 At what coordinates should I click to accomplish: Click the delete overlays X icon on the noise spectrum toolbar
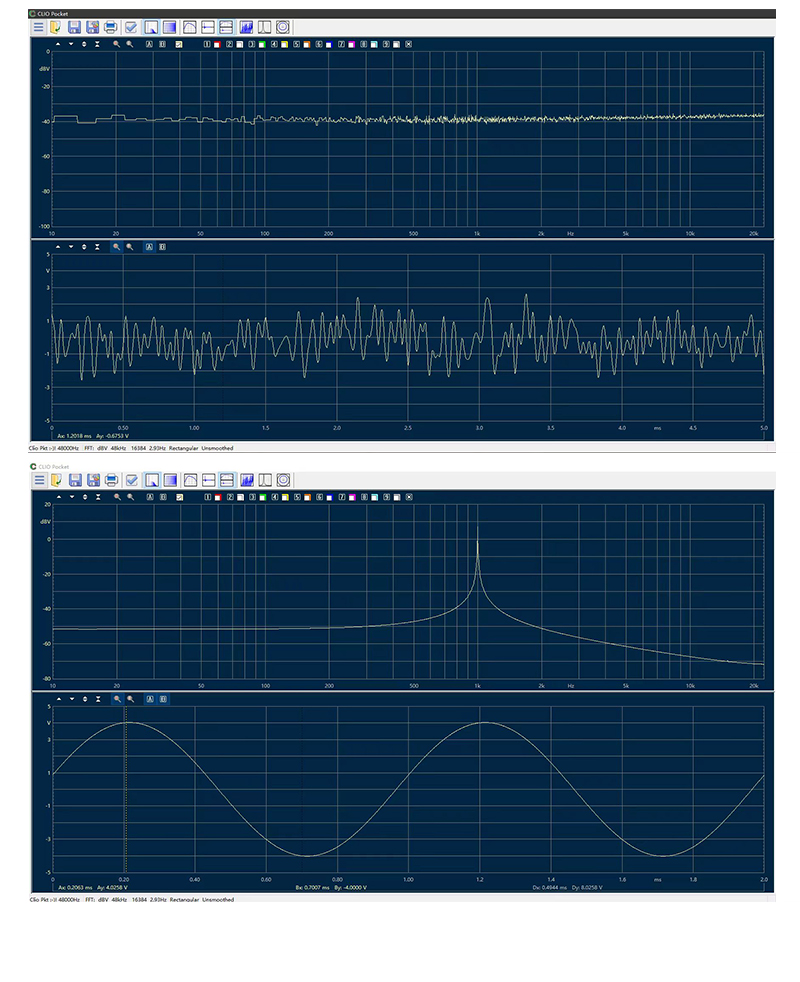click(408, 44)
